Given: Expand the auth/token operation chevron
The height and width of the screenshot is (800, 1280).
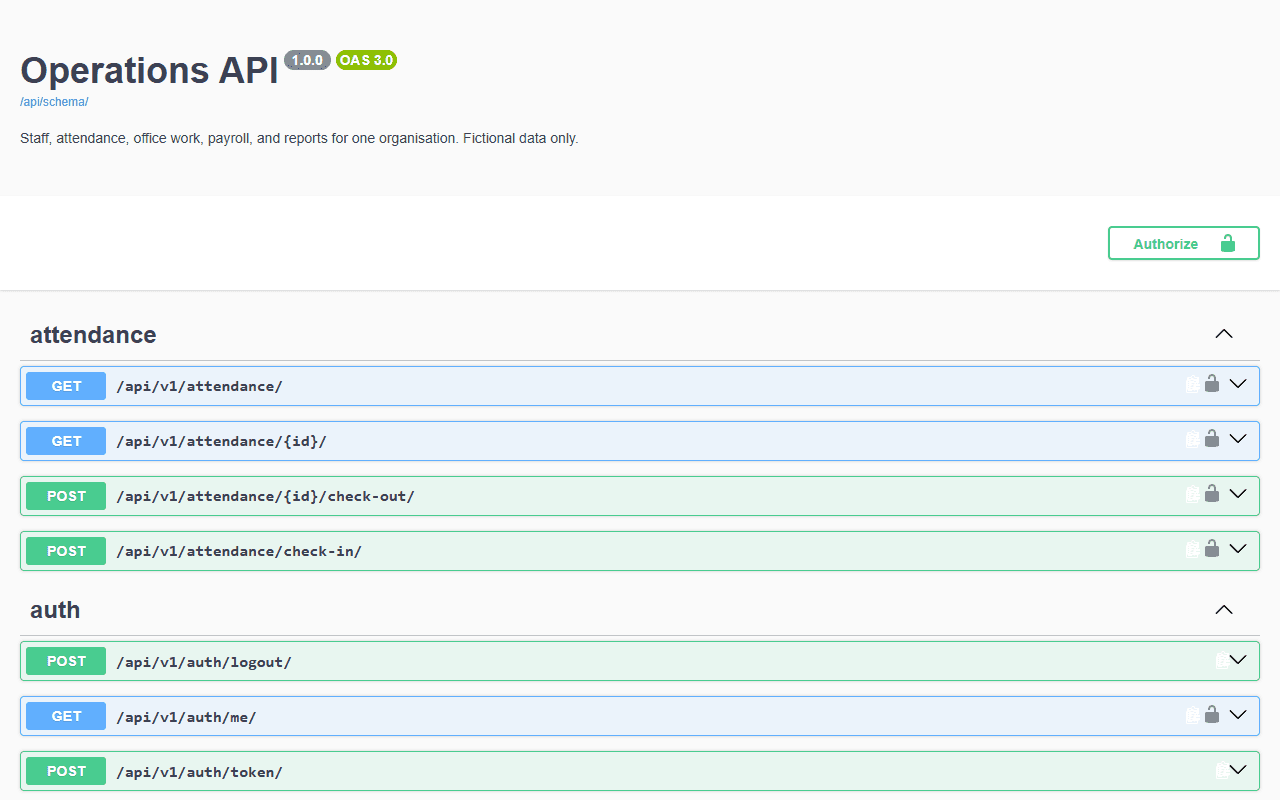Looking at the screenshot, I should pyautogui.click(x=1238, y=770).
